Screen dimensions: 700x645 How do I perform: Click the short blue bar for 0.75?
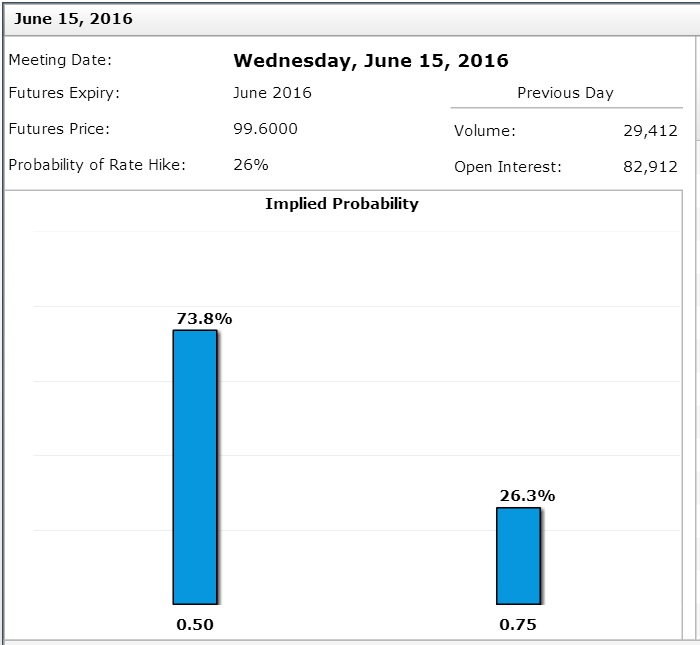(518, 556)
